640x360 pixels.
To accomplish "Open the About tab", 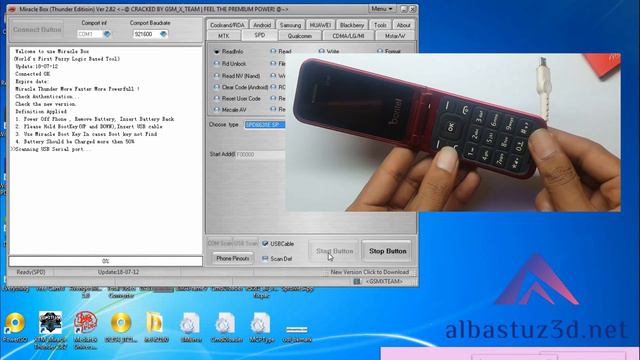I will [x=403, y=25].
